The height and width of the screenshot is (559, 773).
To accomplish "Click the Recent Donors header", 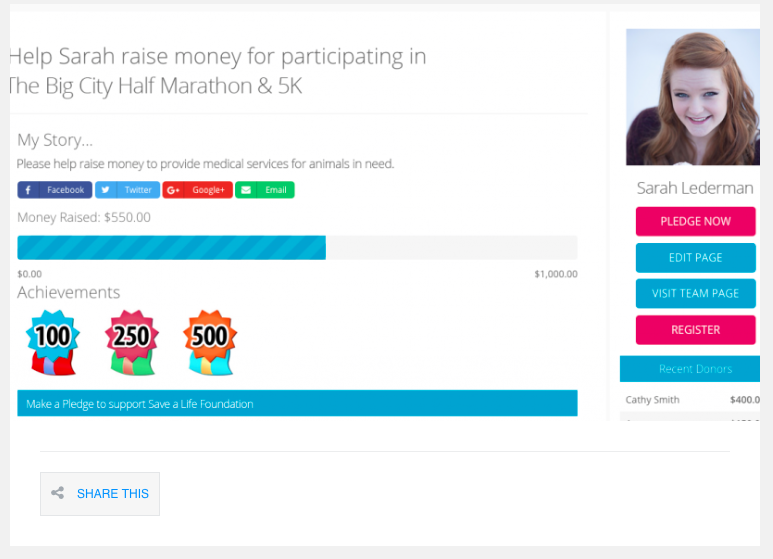I will 693,369.
